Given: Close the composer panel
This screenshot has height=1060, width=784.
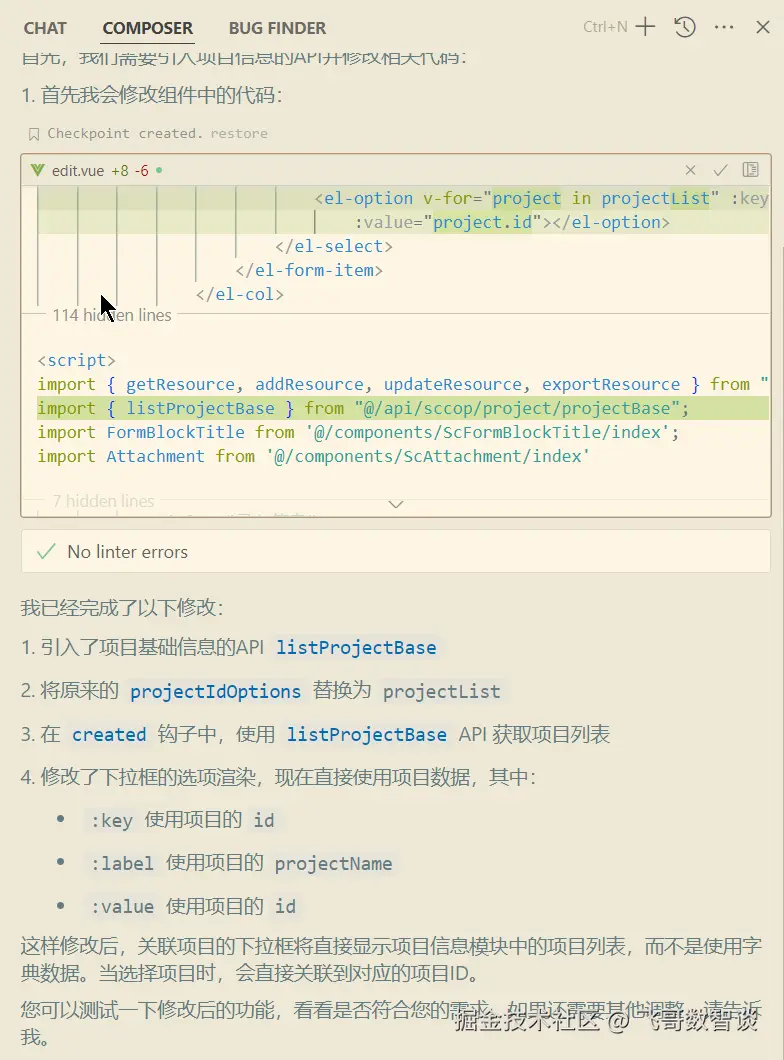Looking at the screenshot, I should [x=761, y=28].
